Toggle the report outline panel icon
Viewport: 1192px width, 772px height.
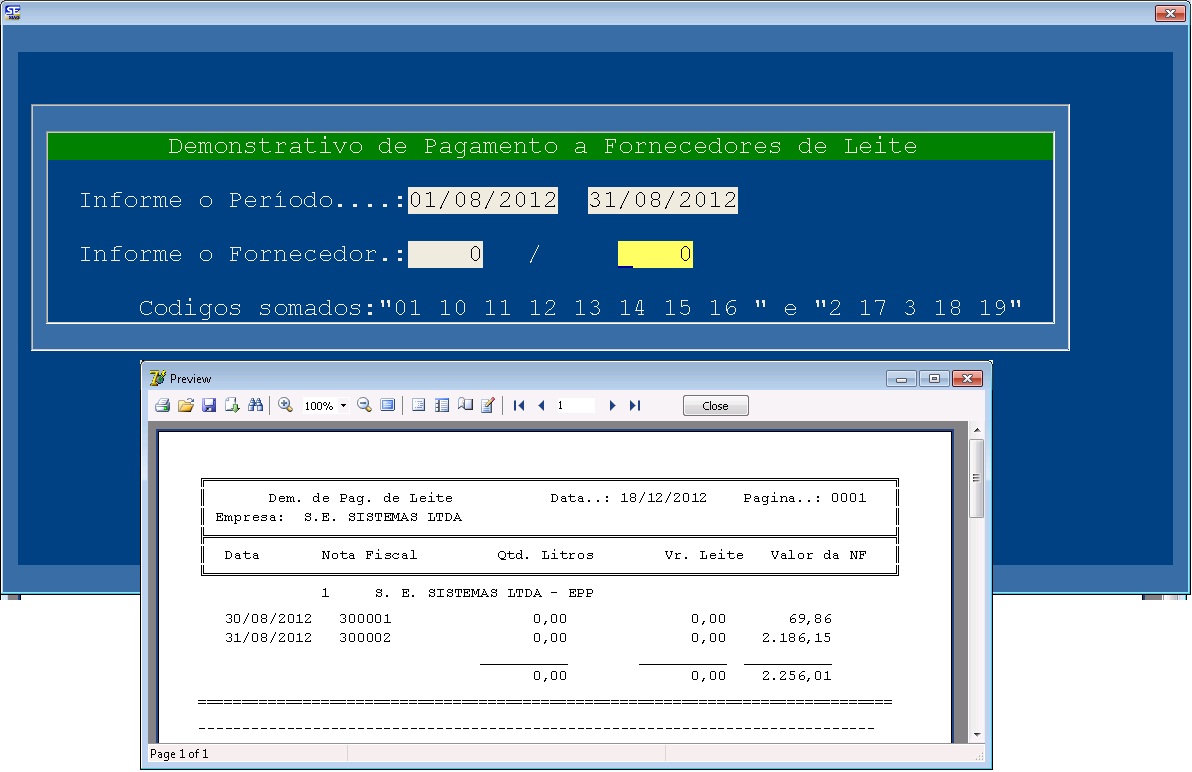[419, 406]
